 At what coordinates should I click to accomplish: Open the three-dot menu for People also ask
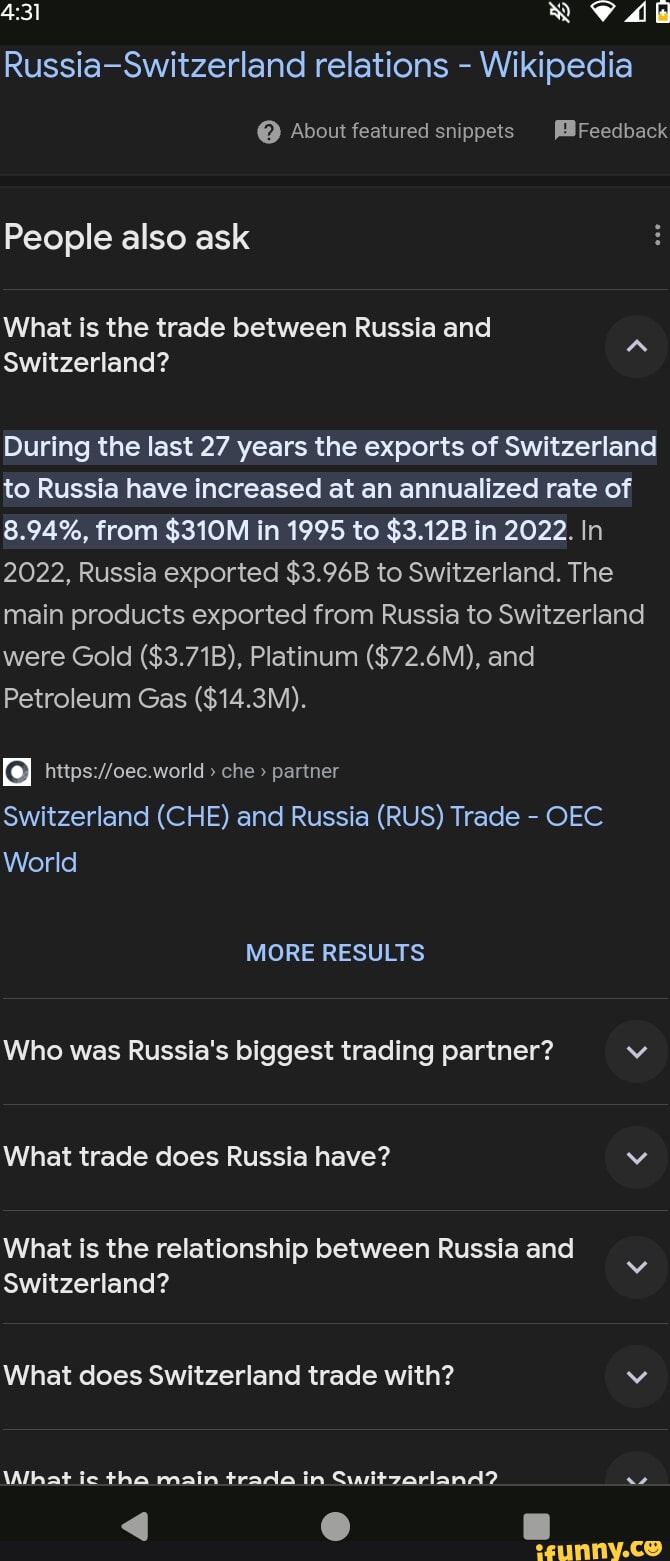click(x=655, y=234)
